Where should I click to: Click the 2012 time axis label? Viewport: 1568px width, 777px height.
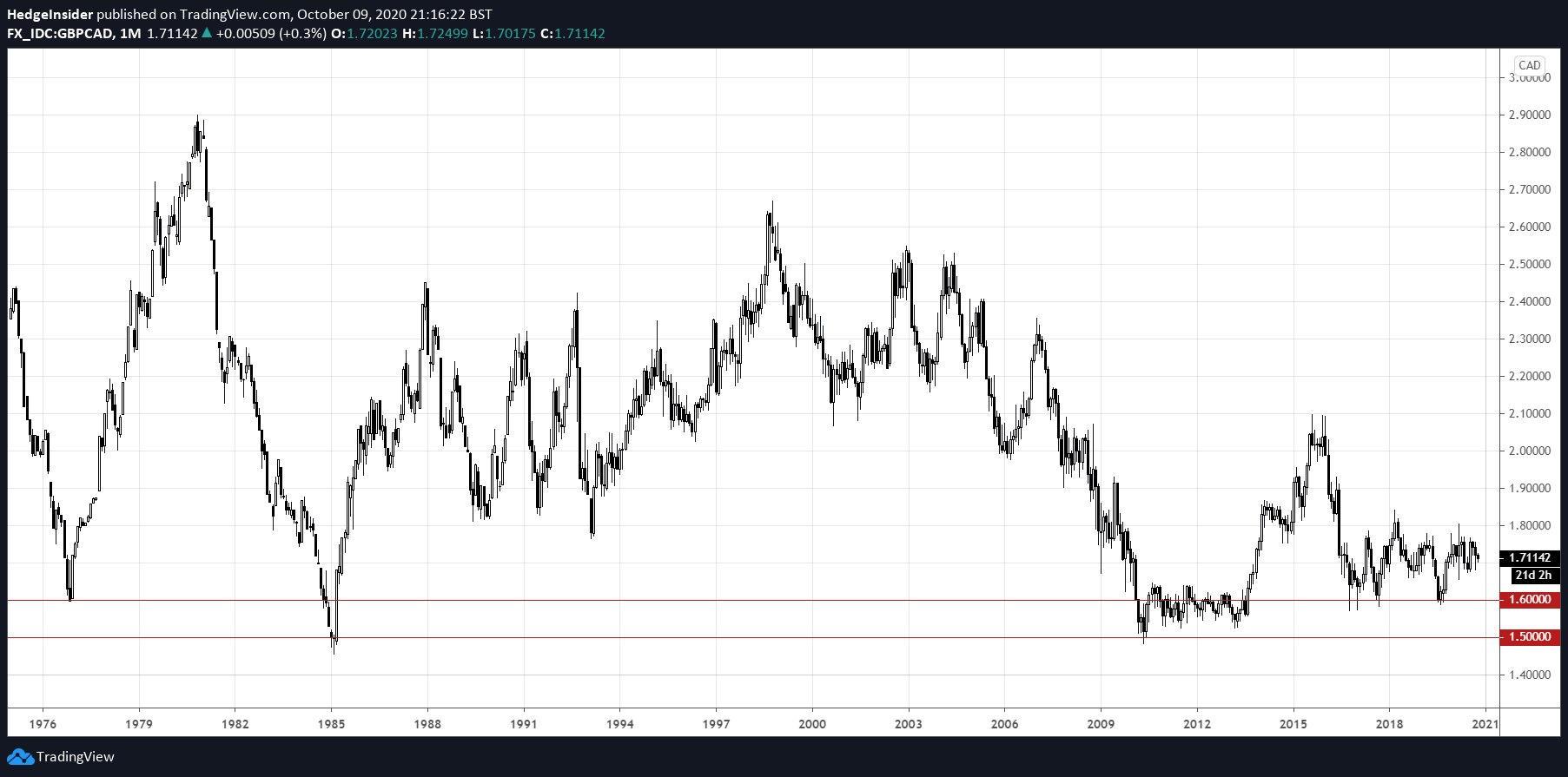pyautogui.click(x=1197, y=724)
